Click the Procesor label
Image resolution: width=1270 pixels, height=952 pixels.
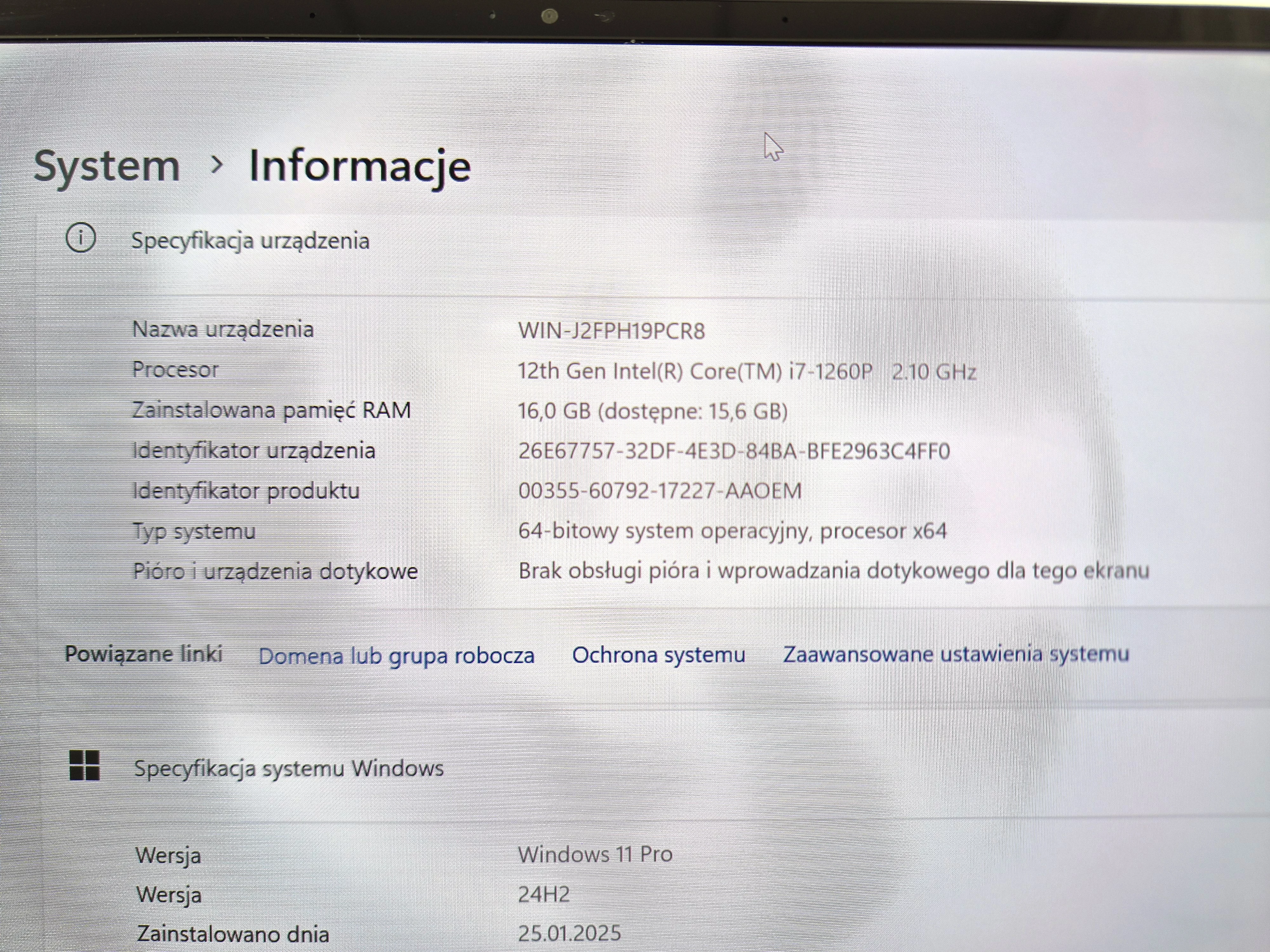pos(175,370)
